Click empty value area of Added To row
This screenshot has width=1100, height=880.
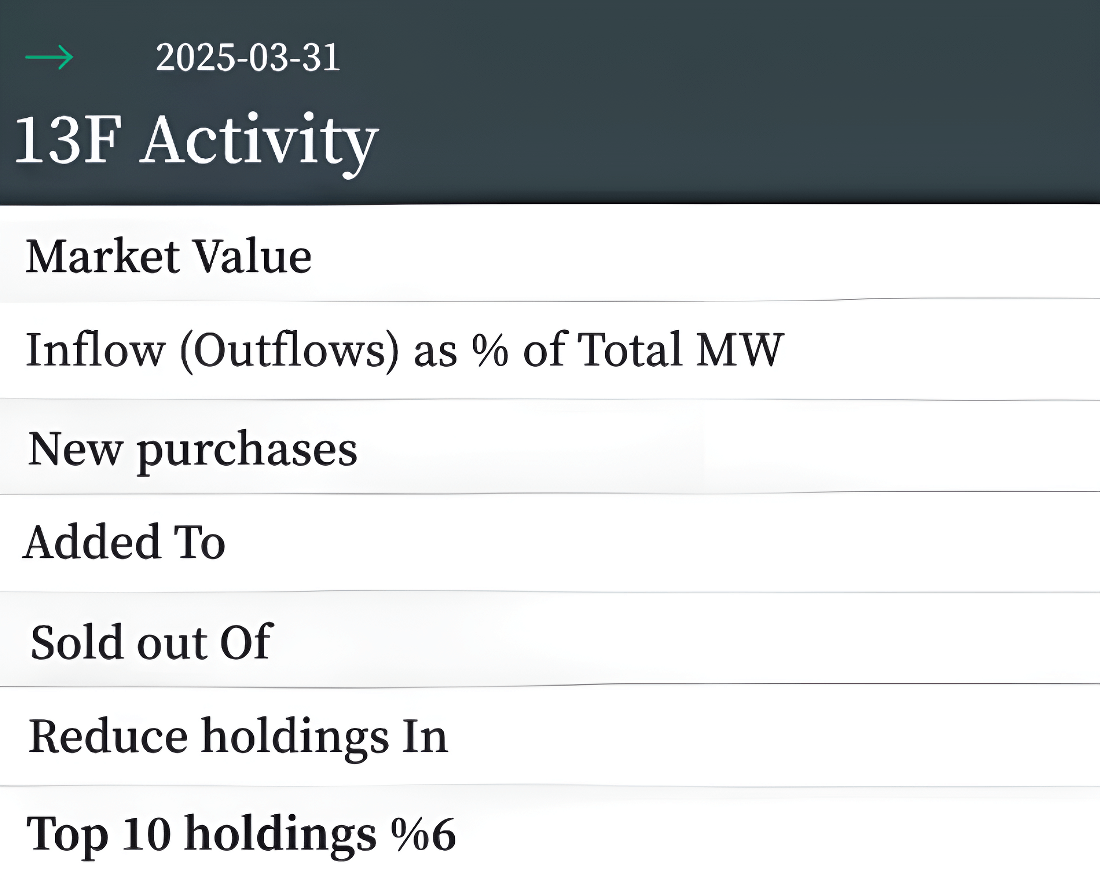(662, 543)
